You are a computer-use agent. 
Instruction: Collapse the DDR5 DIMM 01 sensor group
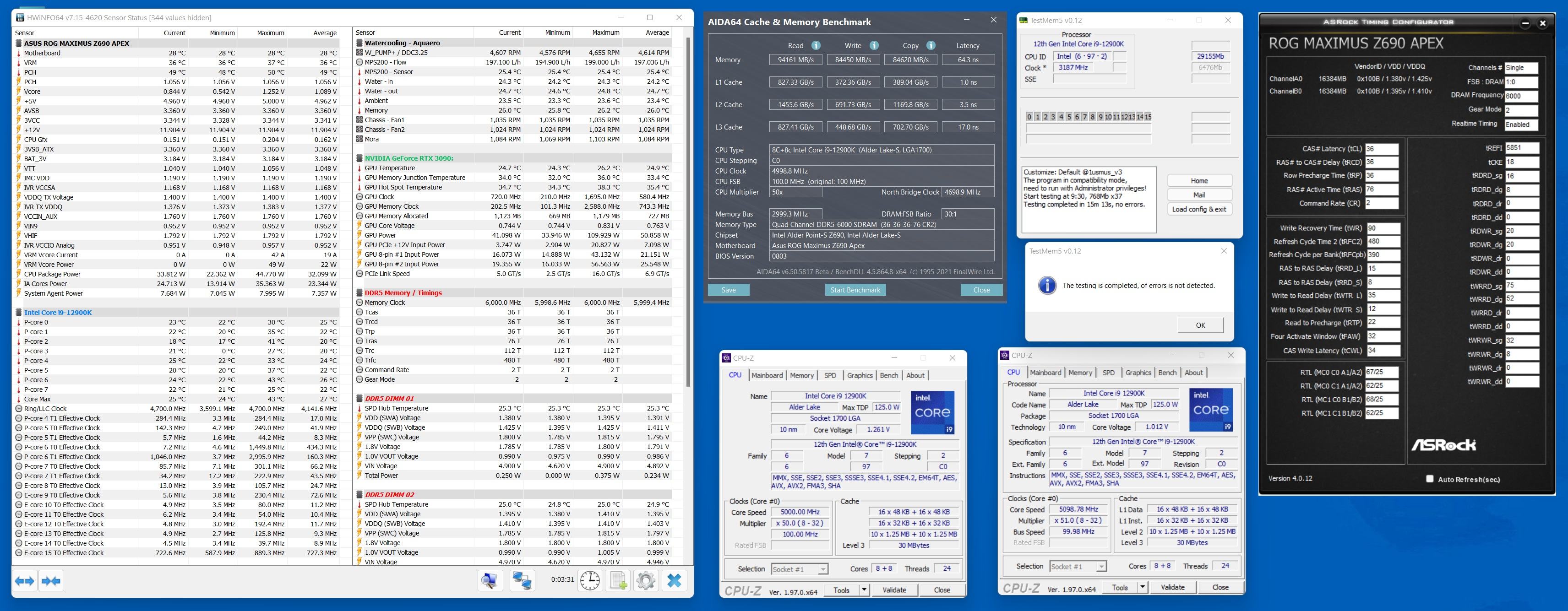coord(360,399)
